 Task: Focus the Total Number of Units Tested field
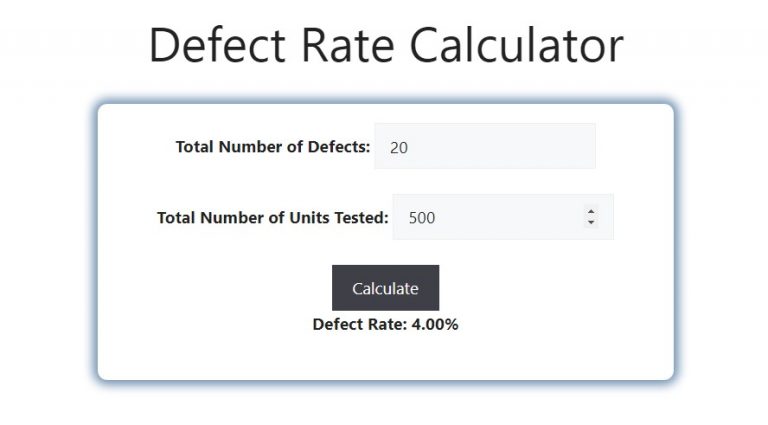[503, 217]
